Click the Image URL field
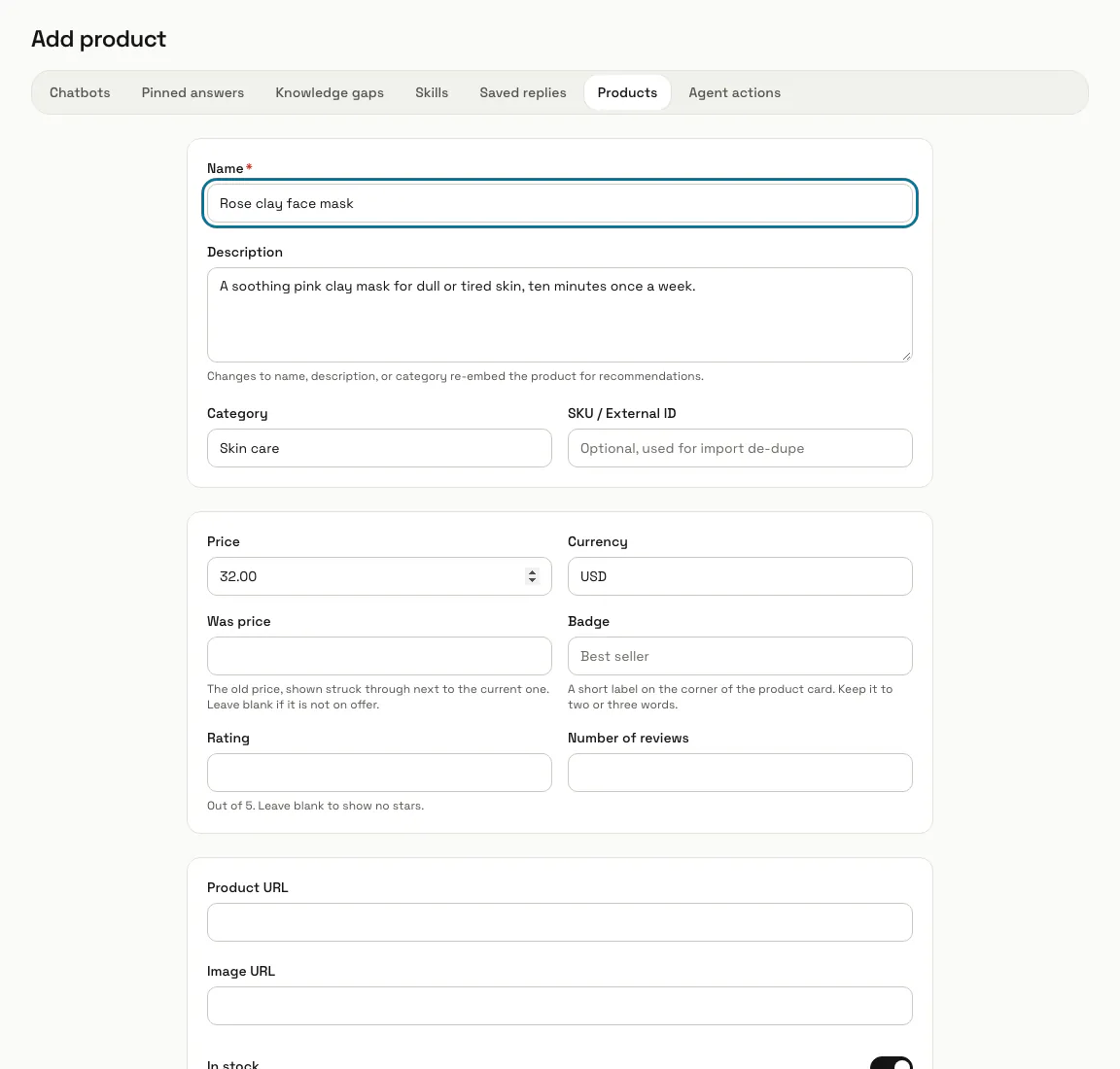The image size is (1120, 1069). (x=559, y=1006)
